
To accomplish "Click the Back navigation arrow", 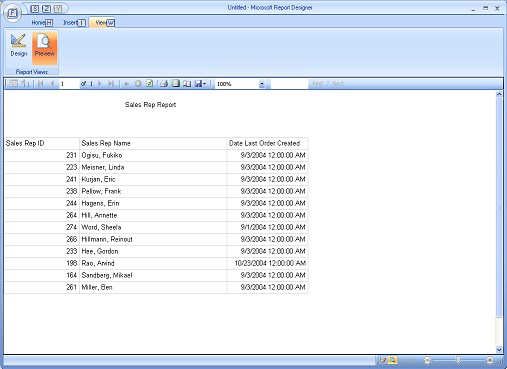I will [x=126, y=84].
